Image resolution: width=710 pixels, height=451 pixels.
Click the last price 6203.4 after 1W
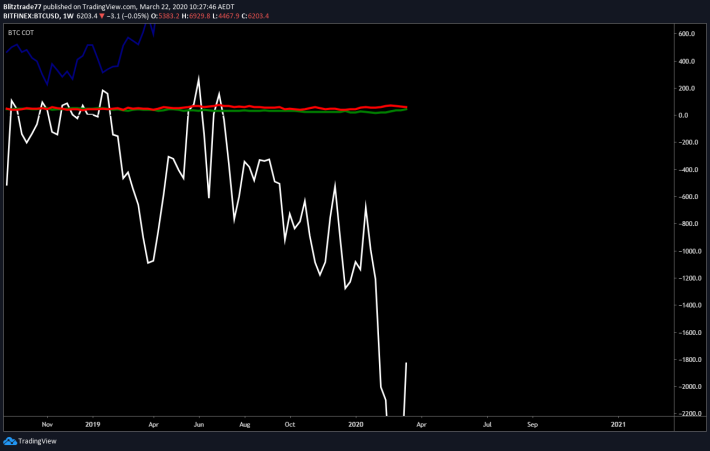[87, 16]
